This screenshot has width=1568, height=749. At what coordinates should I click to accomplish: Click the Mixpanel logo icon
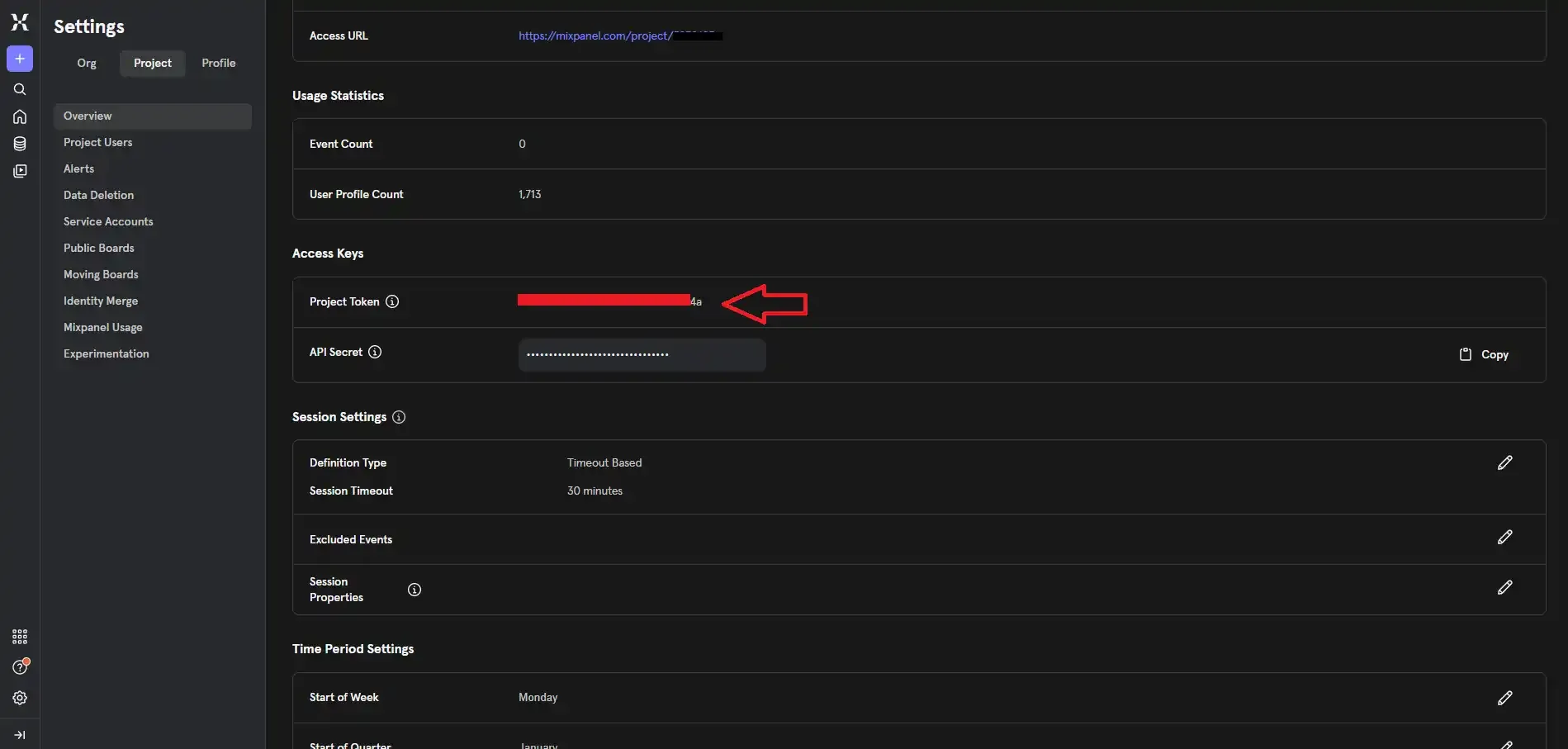point(20,22)
